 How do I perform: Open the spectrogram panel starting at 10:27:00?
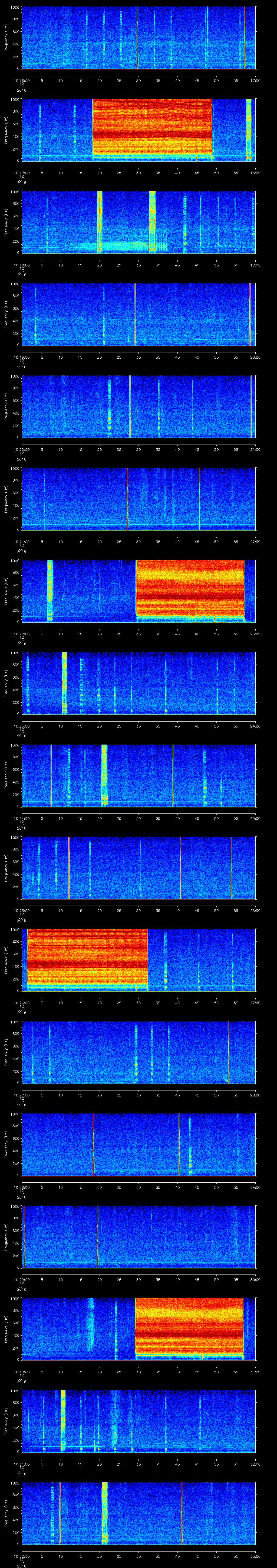tap(139, 1052)
